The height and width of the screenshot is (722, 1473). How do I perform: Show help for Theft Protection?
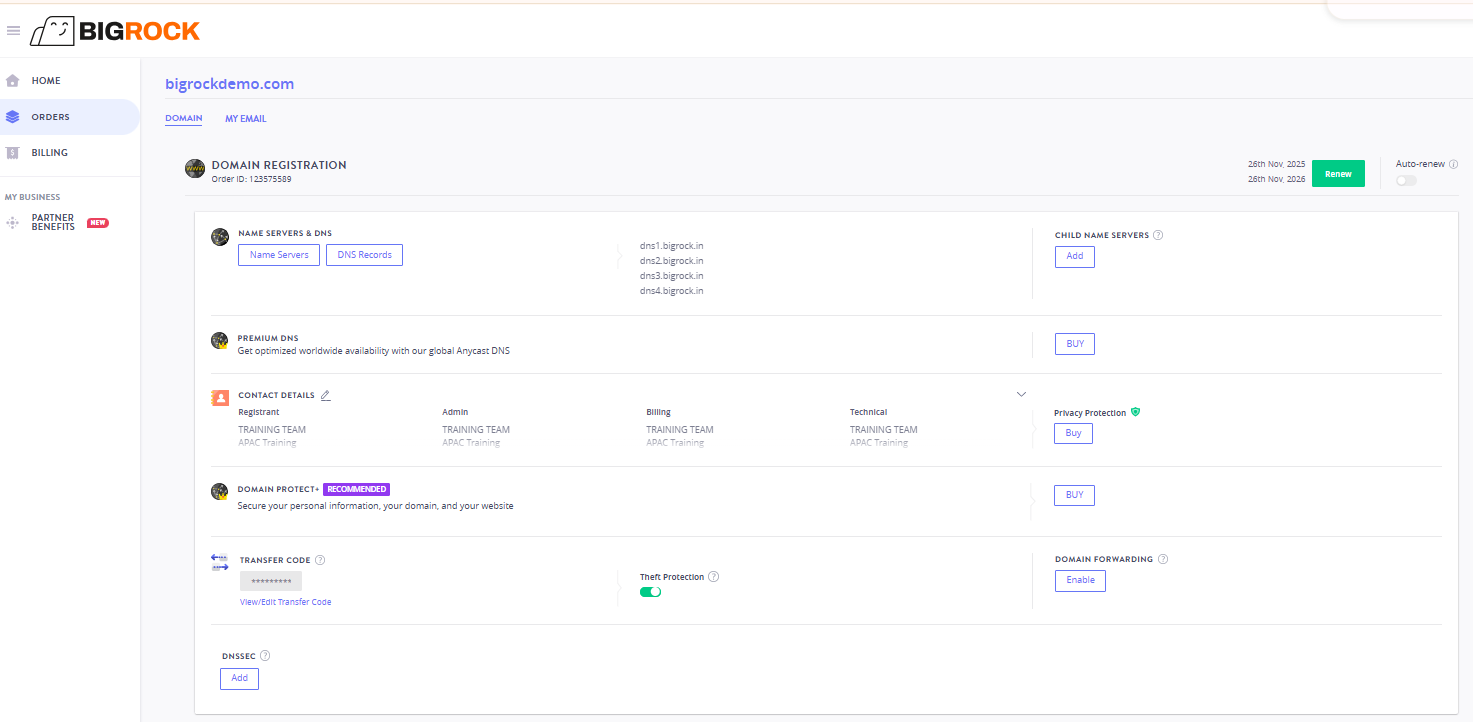coord(714,577)
